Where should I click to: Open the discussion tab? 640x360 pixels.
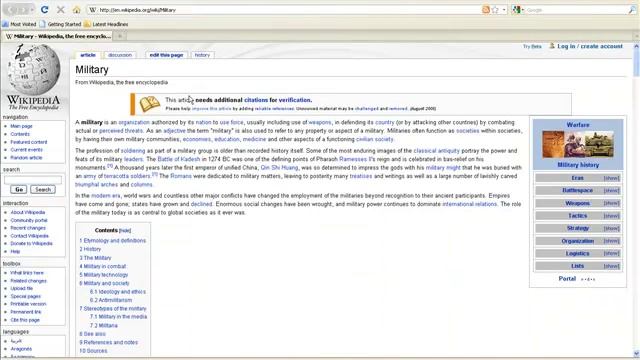click(x=120, y=55)
